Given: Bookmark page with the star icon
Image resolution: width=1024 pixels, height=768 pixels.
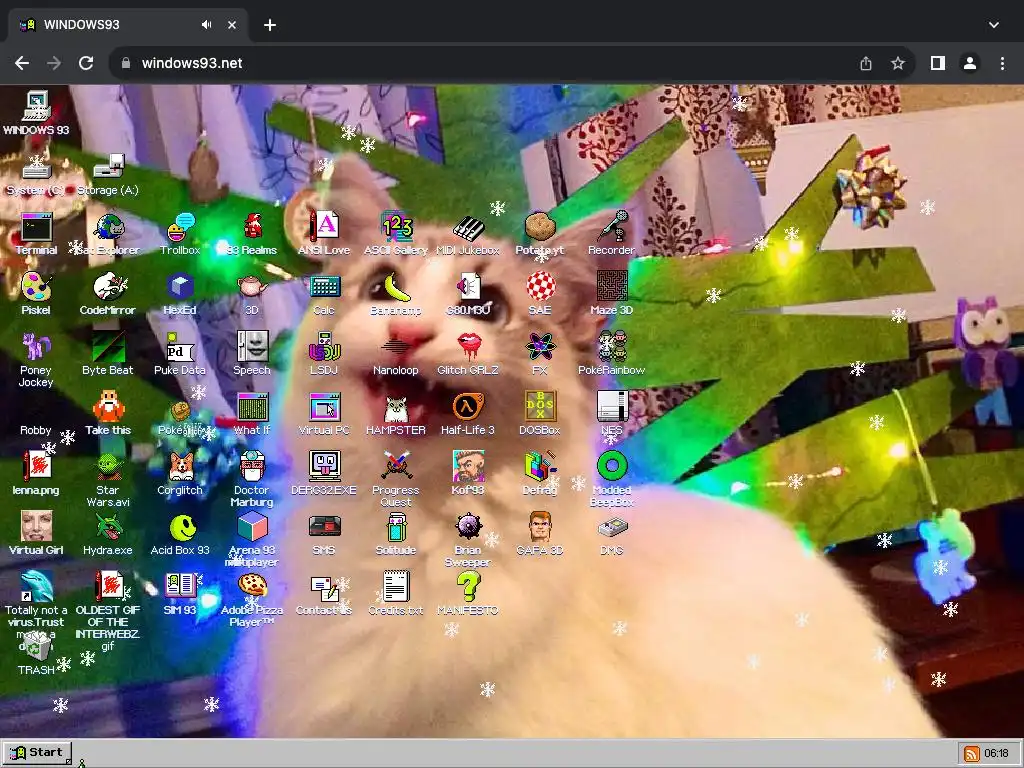Looking at the screenshot, I should point(898,63).
